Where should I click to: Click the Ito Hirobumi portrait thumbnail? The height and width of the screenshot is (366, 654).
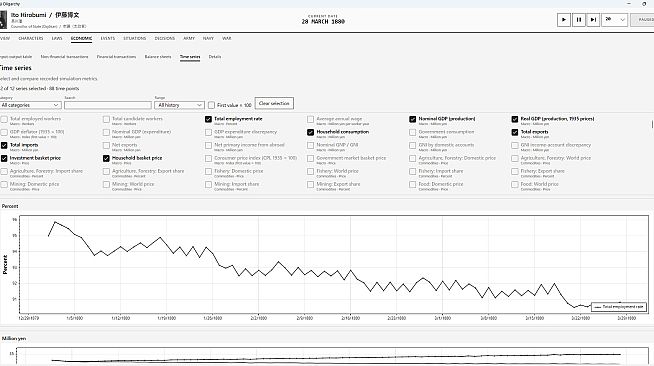point(3,20)
